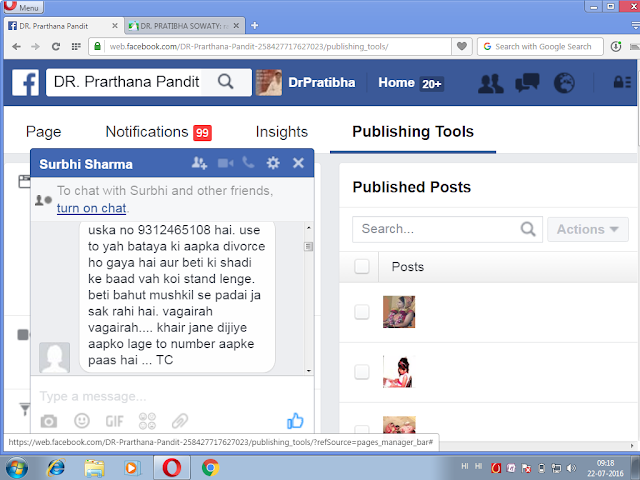The height and width of the screenshot is (480, 640).
Task: Open DrPratibha profile picture
Action: tap(269, 82)
